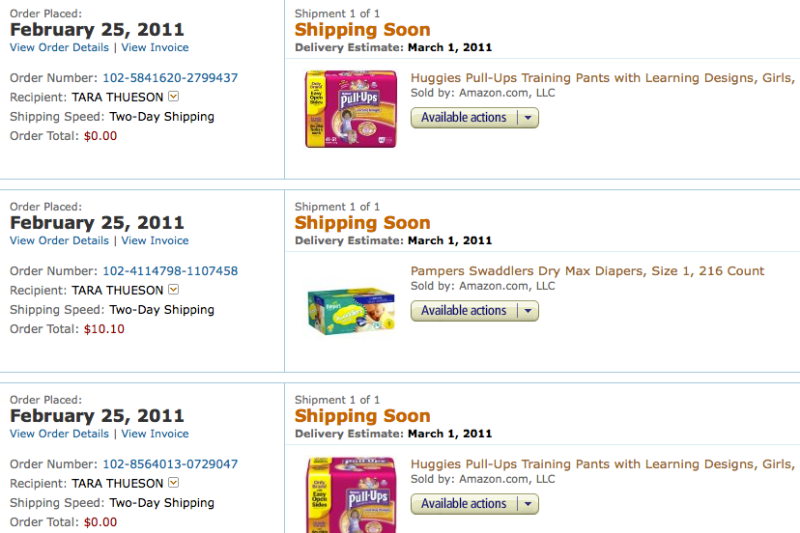The height and width of the screenshot is (533, 800).
Task: Open the third order Pull-Ups product image
Action: point(351,495)
